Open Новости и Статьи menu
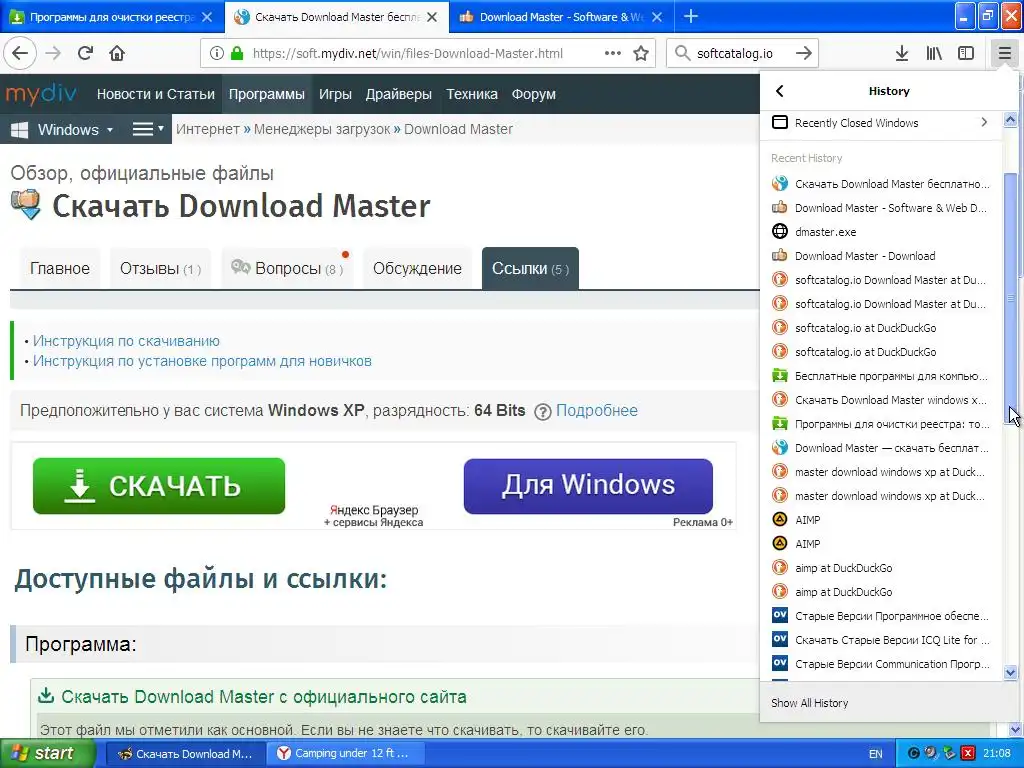 click(x=155, y=94)
